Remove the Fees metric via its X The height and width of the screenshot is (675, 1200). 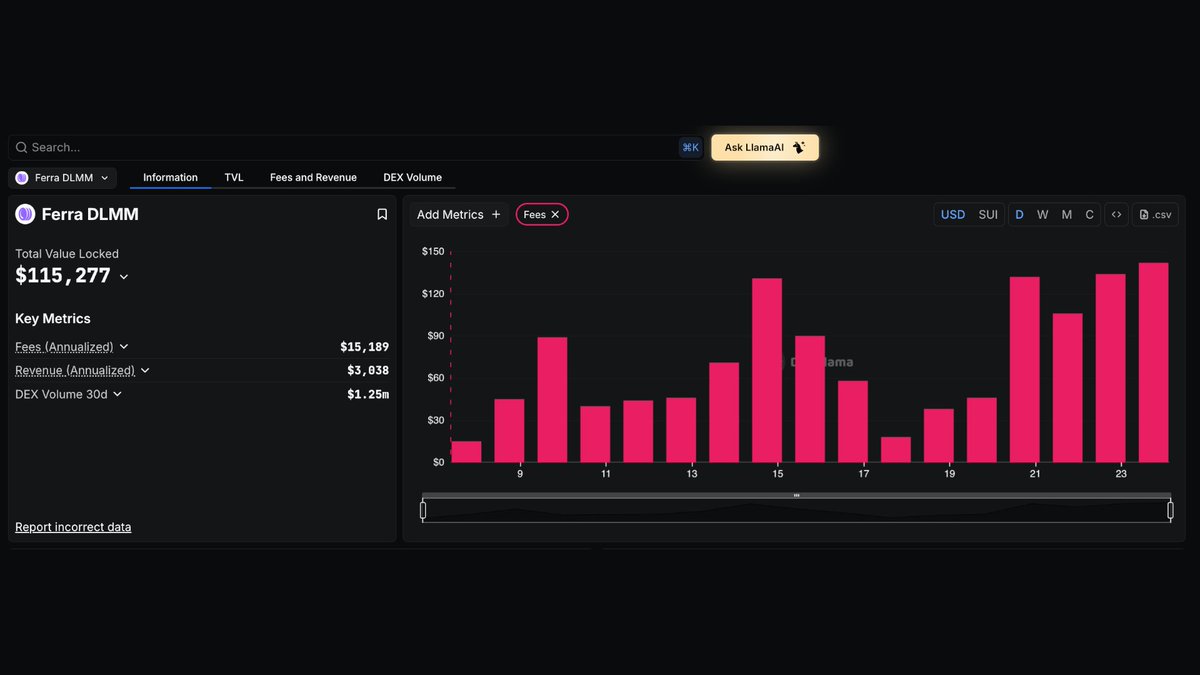pos(555,214)
